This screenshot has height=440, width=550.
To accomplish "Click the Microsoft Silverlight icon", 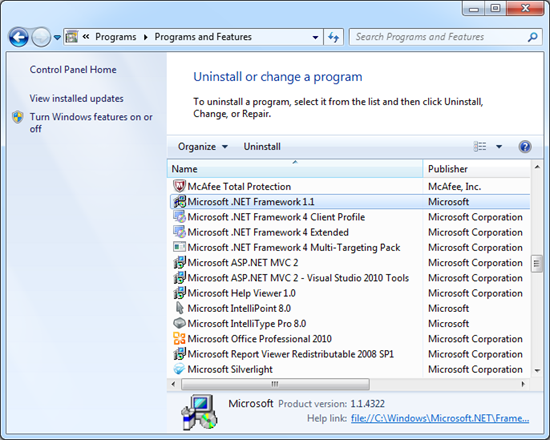I will (179, 369).
